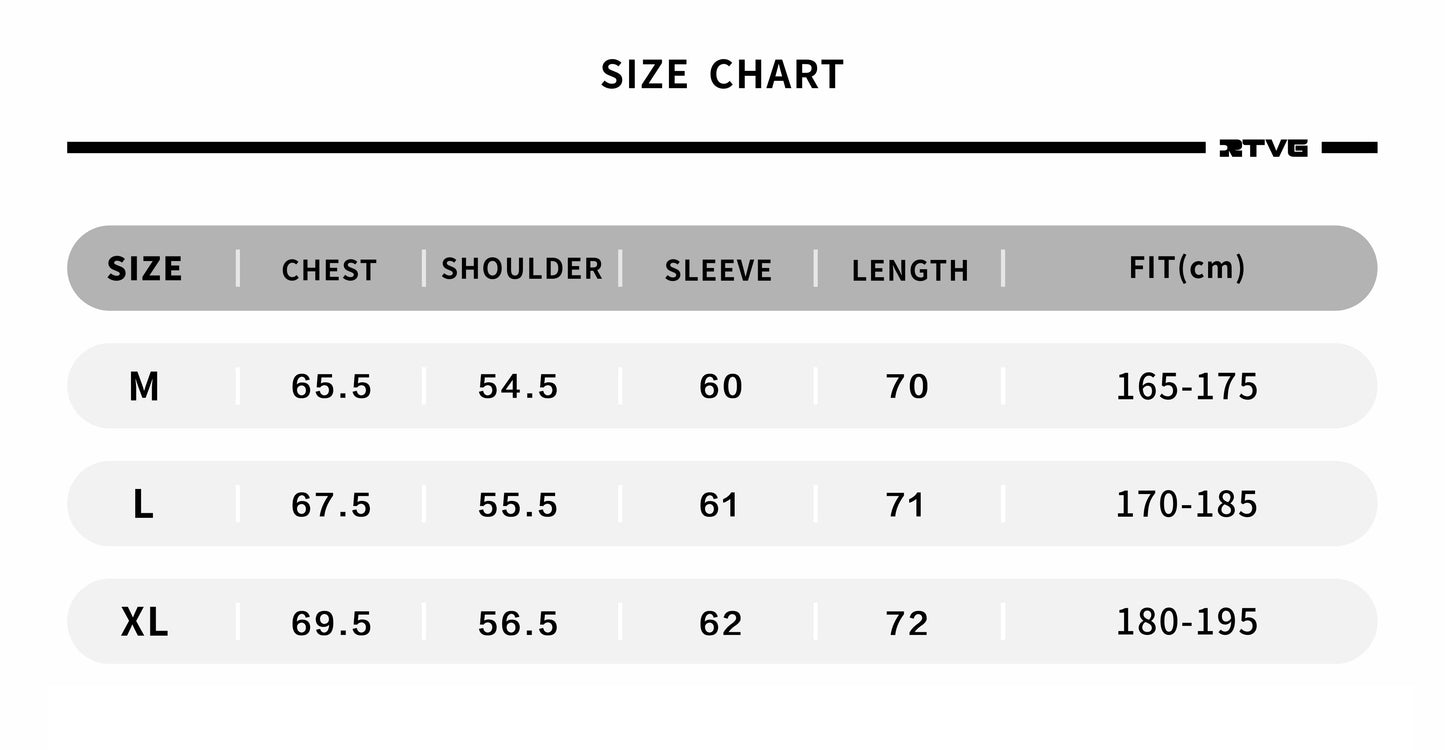
Task: Click chest value 69.5 for XL
Action: (331, 624)
